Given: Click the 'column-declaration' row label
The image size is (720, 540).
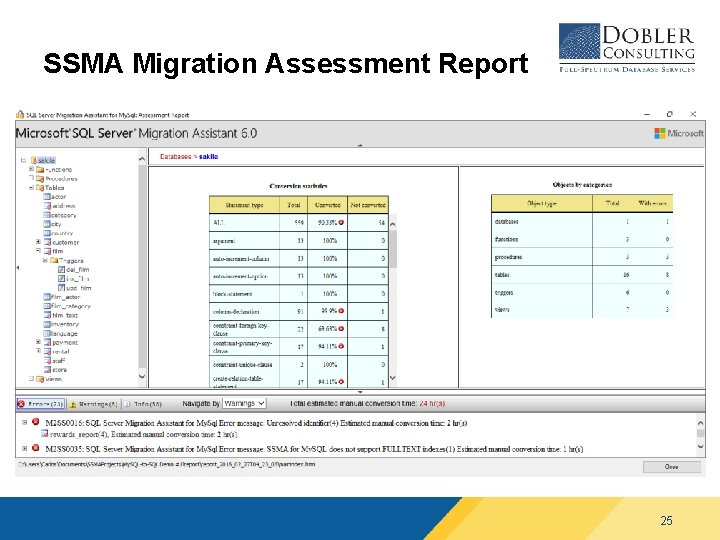Looking at the screenshot, I should [236, 311].
